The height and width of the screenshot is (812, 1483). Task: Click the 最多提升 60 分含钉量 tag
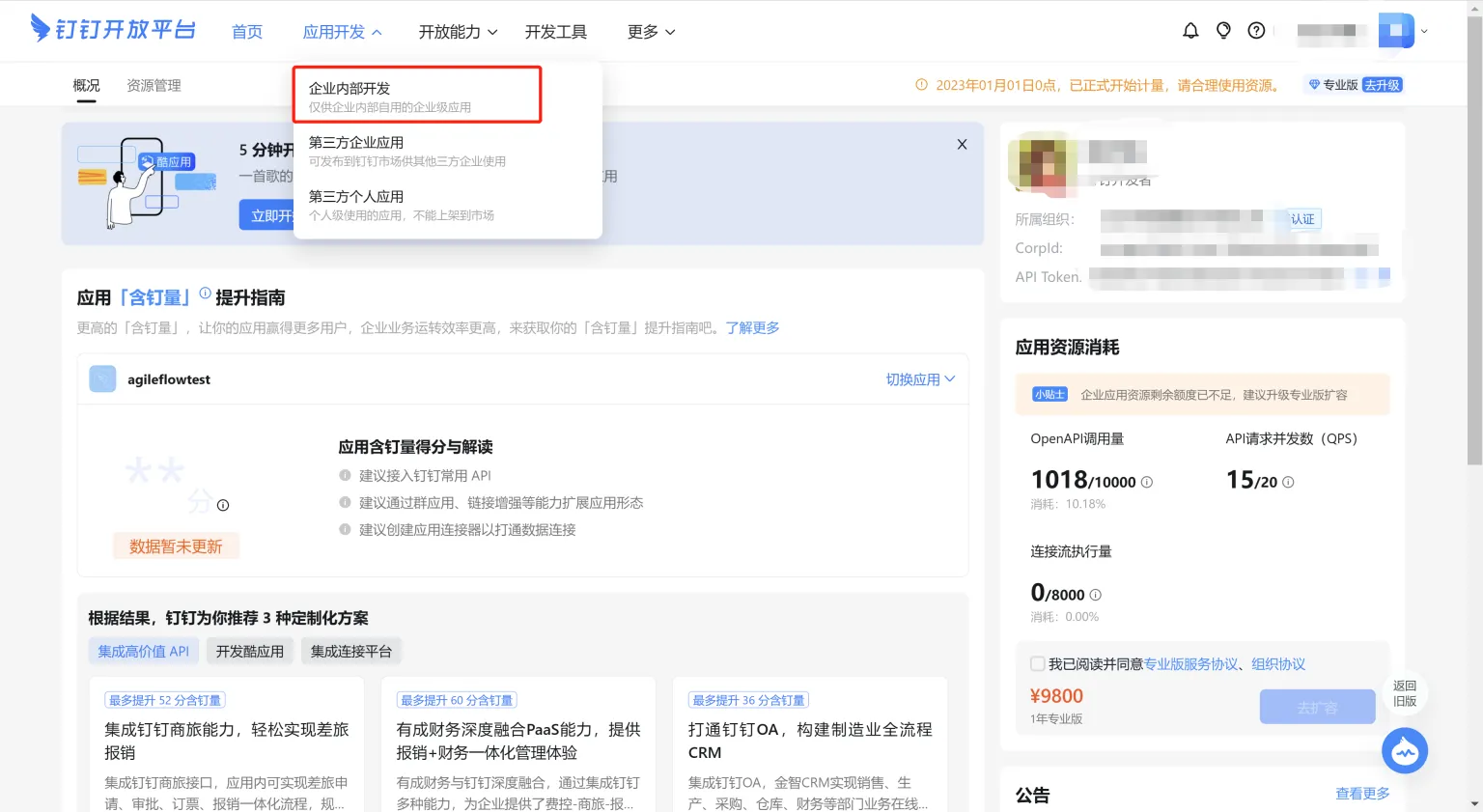(457, 700)
